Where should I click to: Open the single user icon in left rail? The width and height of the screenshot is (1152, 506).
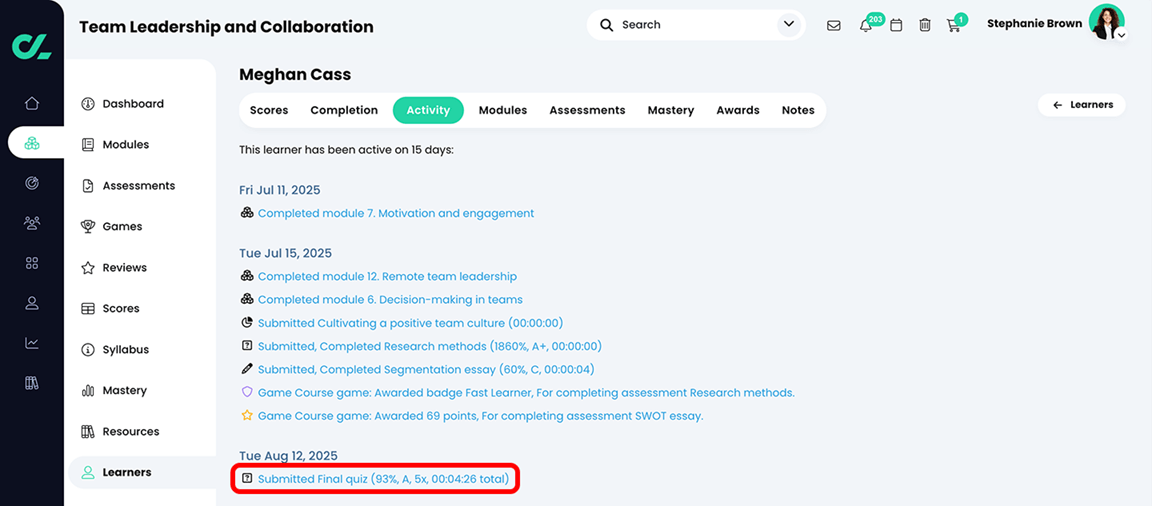tap(32, 303)
